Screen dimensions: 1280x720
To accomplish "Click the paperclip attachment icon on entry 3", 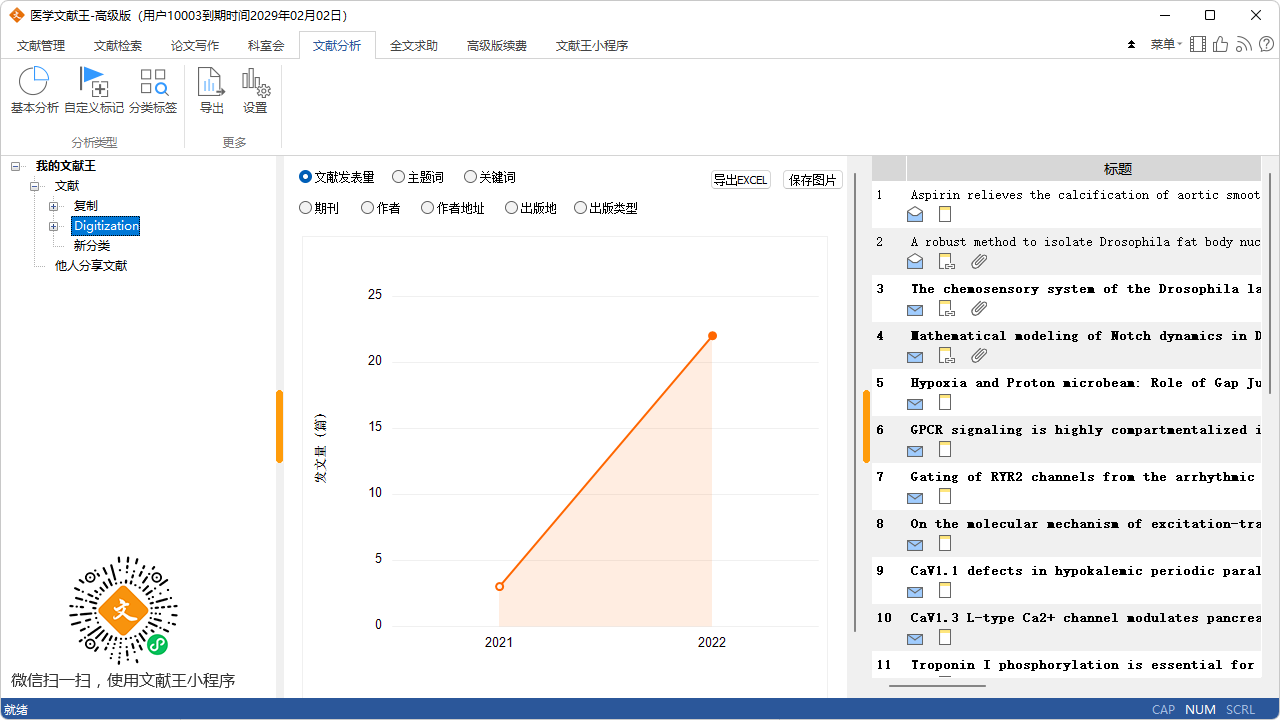I will [x=978, y=308].
